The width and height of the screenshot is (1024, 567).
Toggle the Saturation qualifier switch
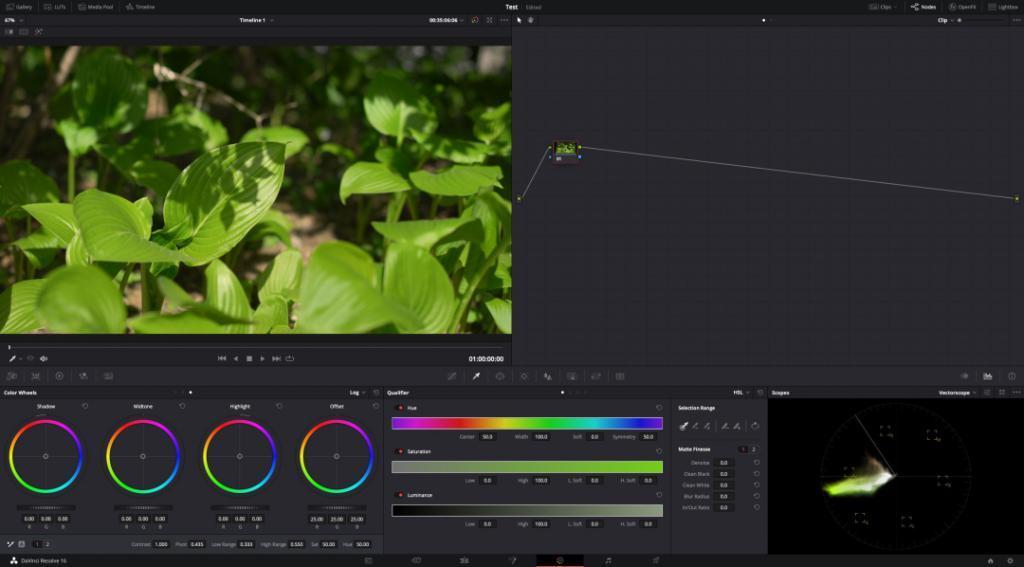(400, 451)
